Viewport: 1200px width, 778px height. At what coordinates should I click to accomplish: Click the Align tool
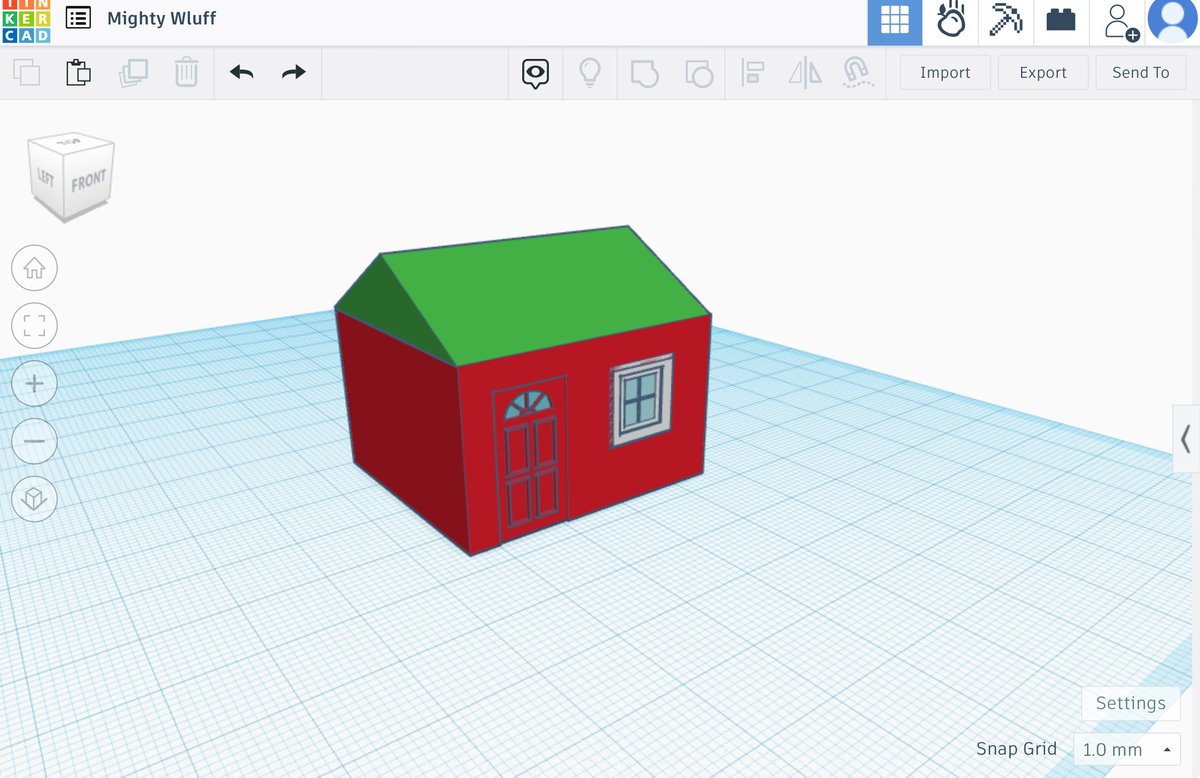click(x=752, y=72)
